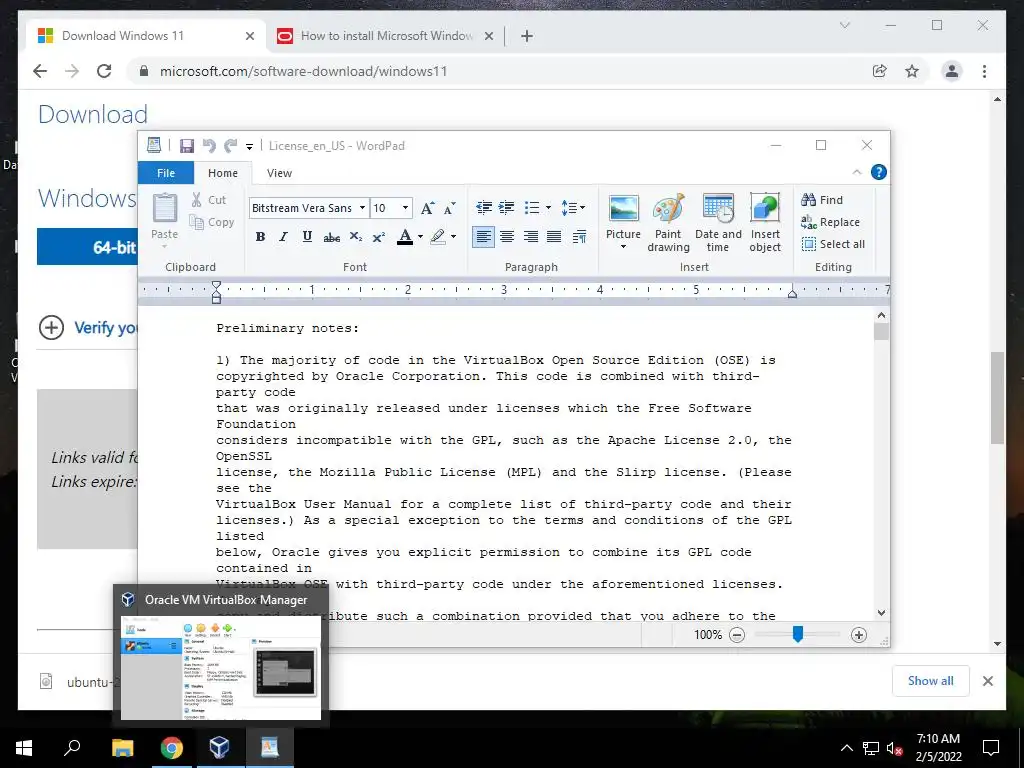The width and height of the screenshot is (1024, 768).
Task: Click the zoom out minus button
Action: click(x=737, y=635)
